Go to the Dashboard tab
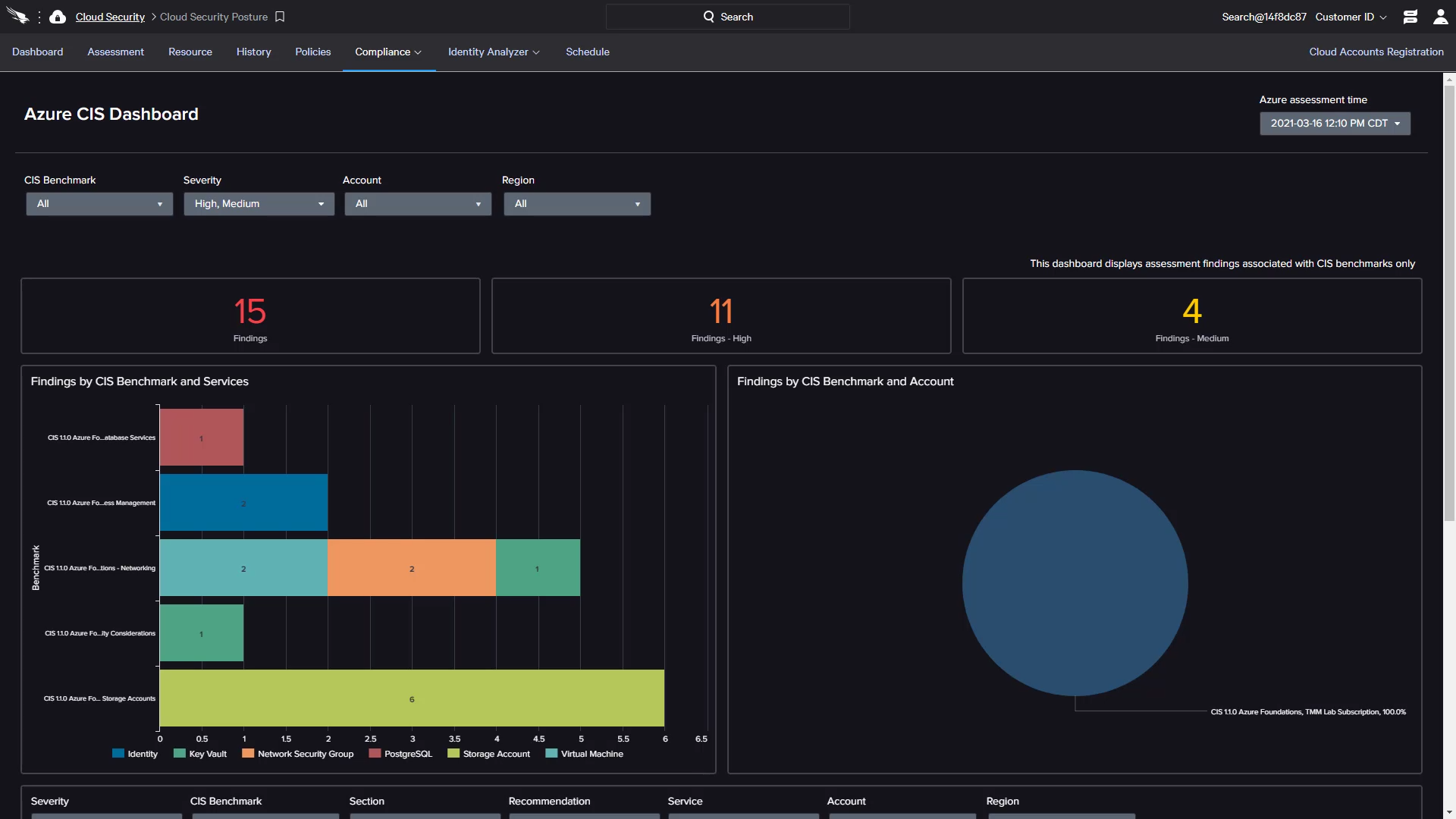The image size is (1456, 819). pyautogui.click(x=38, y=52)
